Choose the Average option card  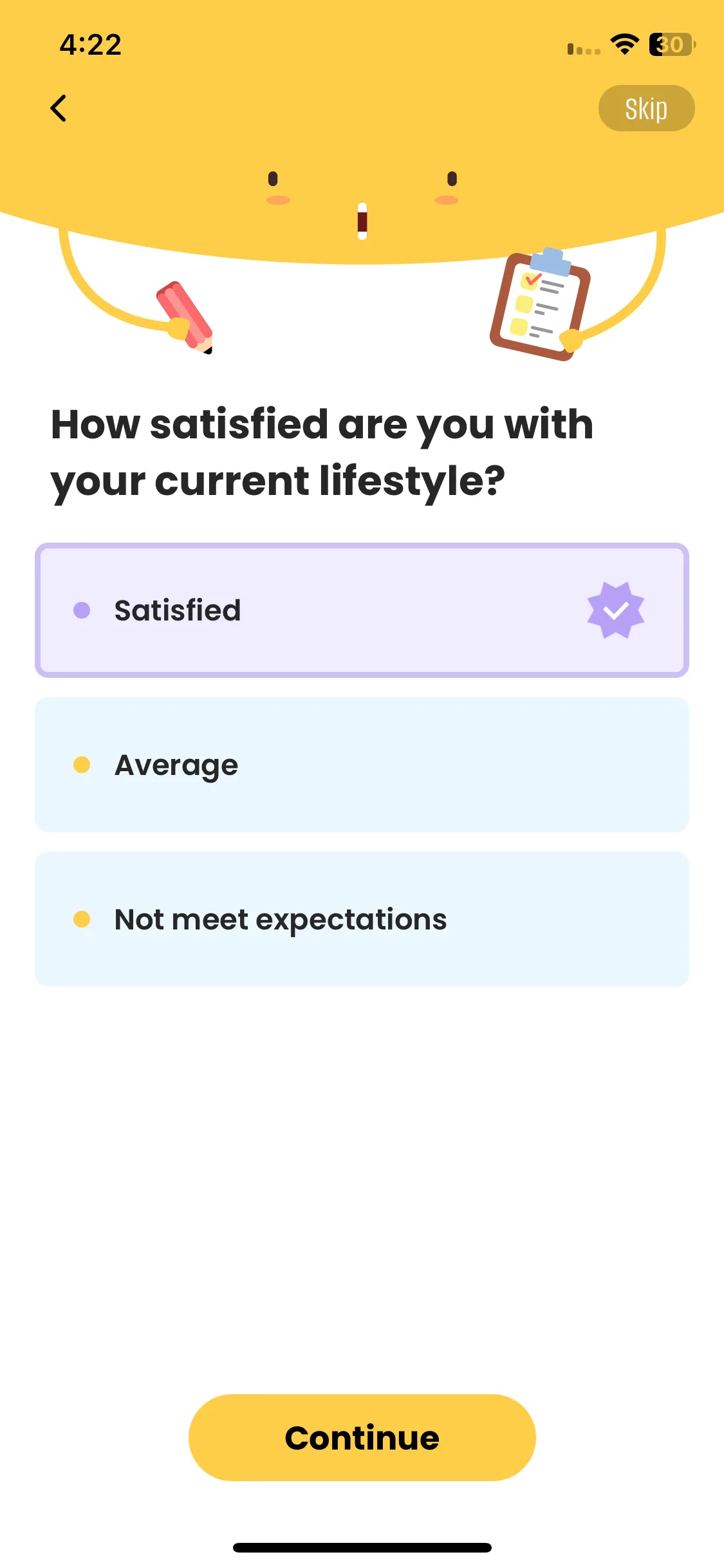tap(362, 765)
